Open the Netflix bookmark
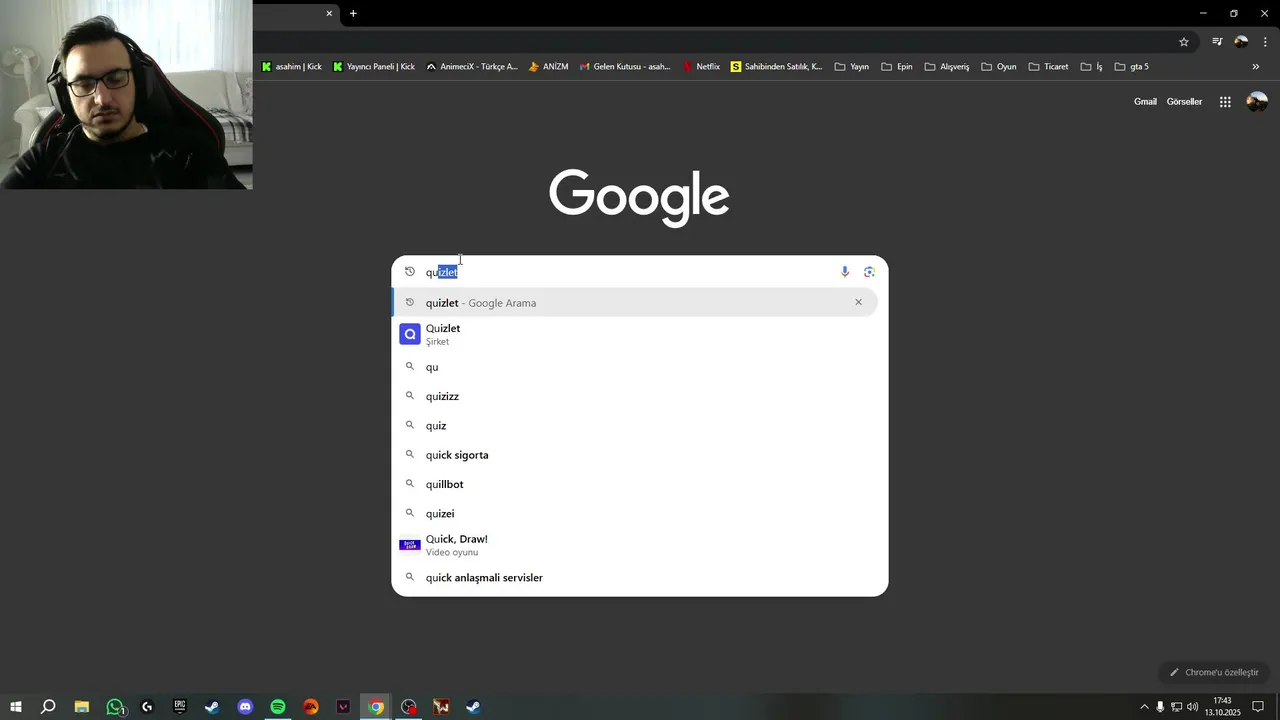The height and width of the screenshot is (720, 1280). coord(701,67)
